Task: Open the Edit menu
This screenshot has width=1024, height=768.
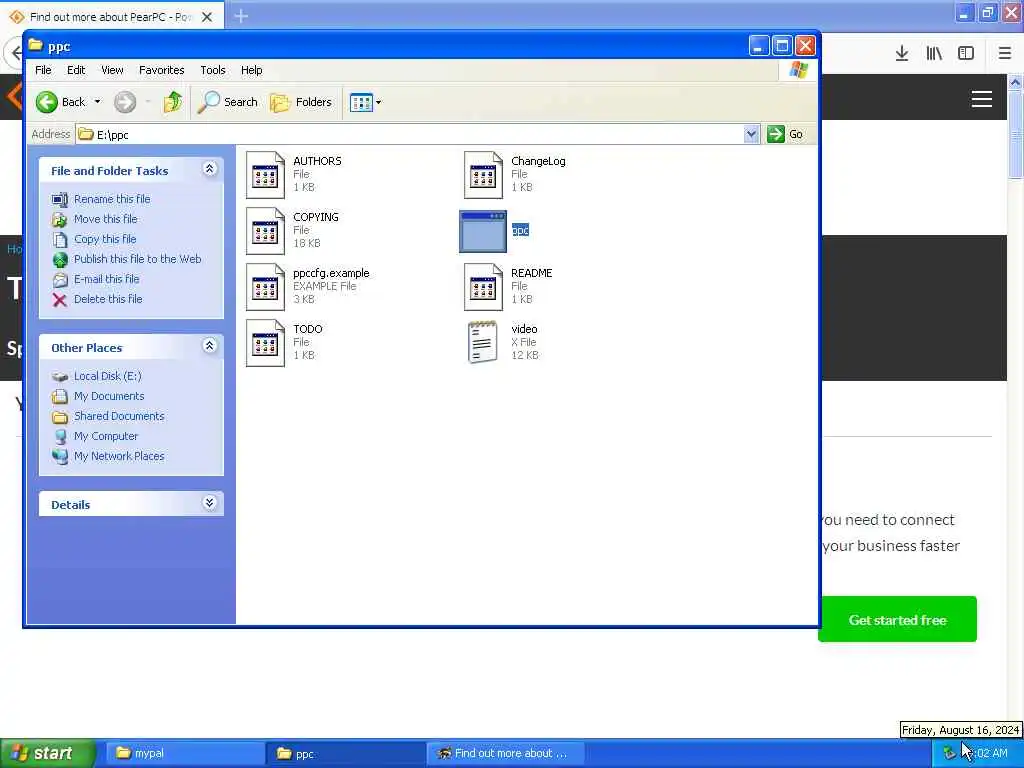Action: pyautogui.click(x=76, y=70)
